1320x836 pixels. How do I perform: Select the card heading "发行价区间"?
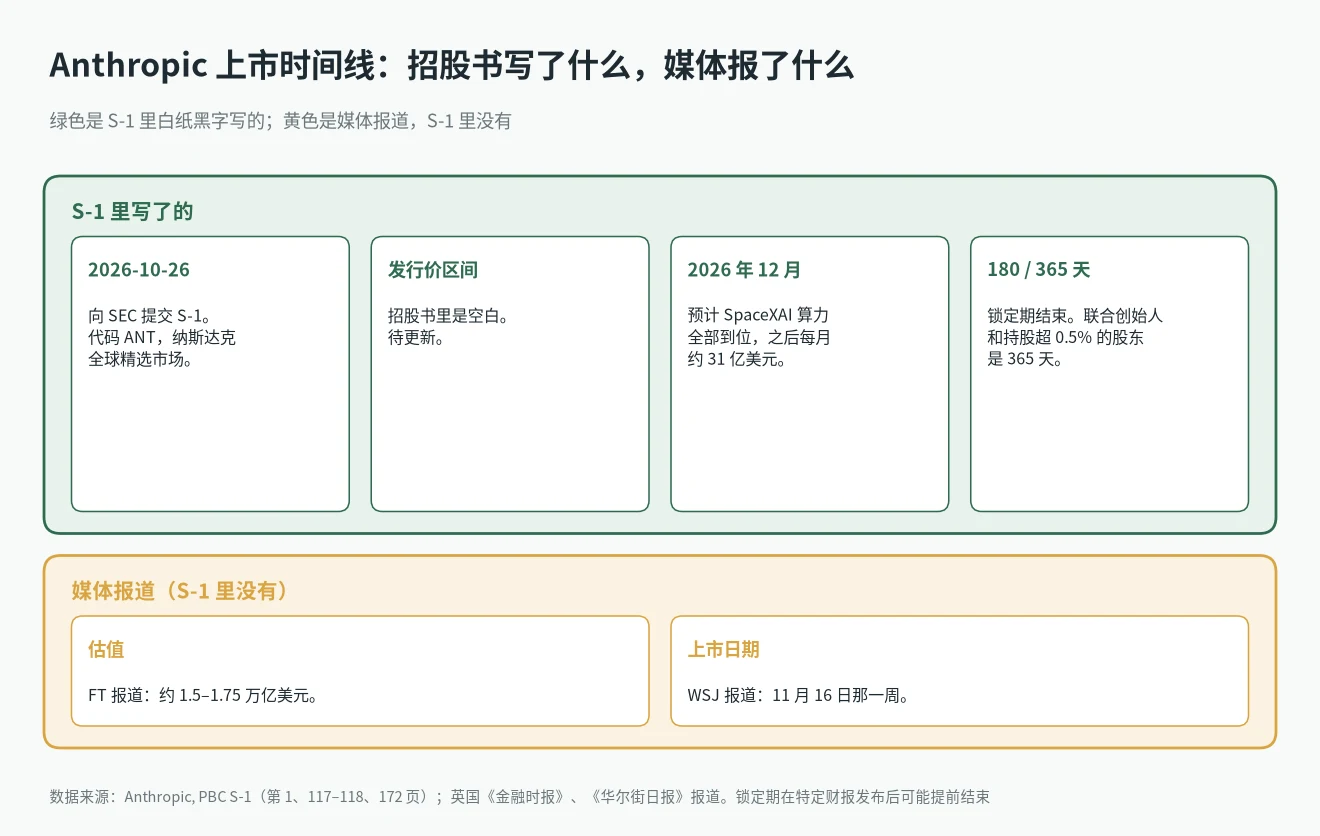coord(433,270)
